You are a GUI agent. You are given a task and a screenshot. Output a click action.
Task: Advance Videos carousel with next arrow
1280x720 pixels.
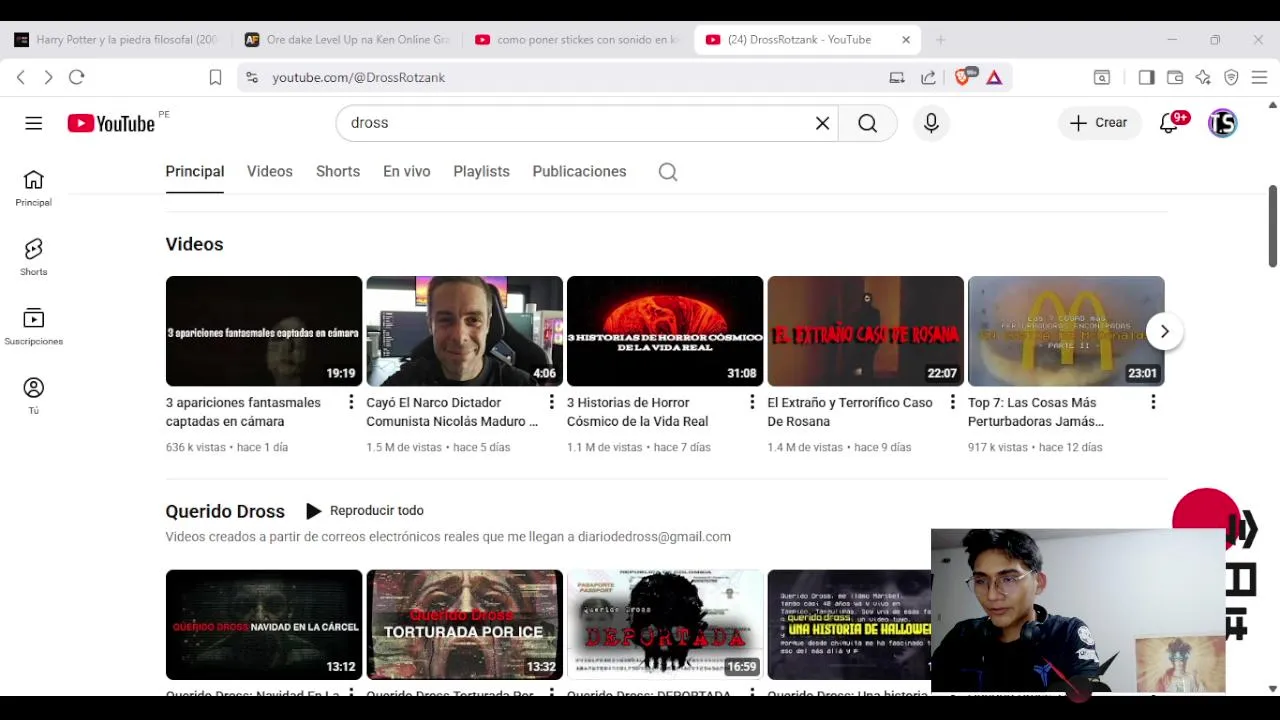[1164, 331]
